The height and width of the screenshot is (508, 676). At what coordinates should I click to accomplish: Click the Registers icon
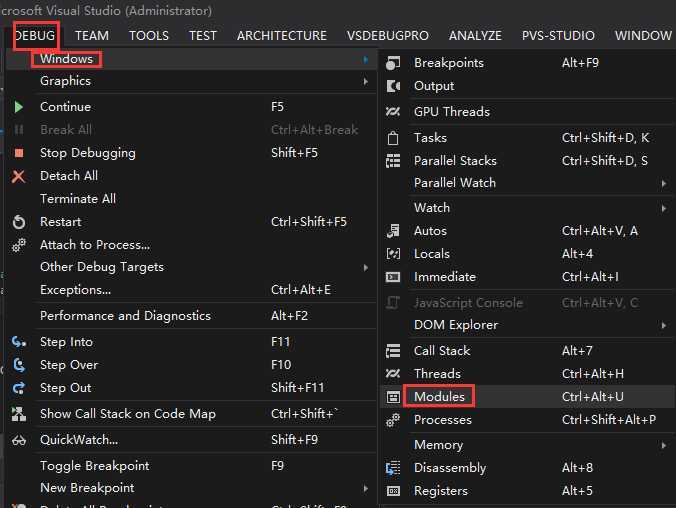[393, 491]
